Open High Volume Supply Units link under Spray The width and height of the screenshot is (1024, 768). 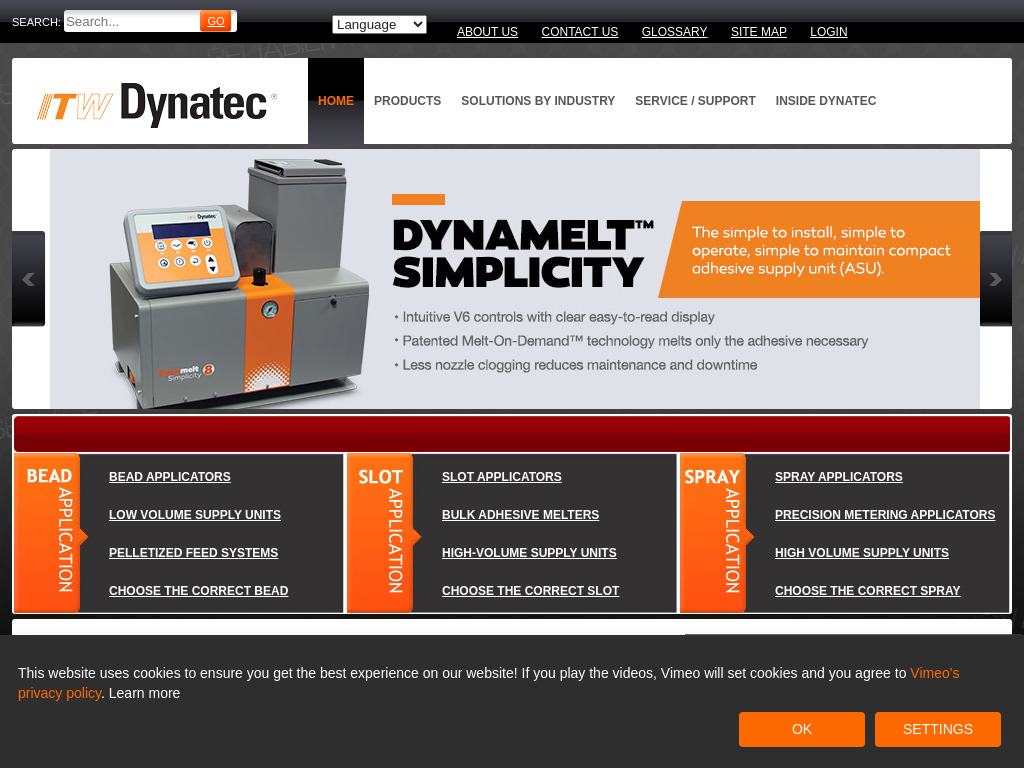coord(861,552)
